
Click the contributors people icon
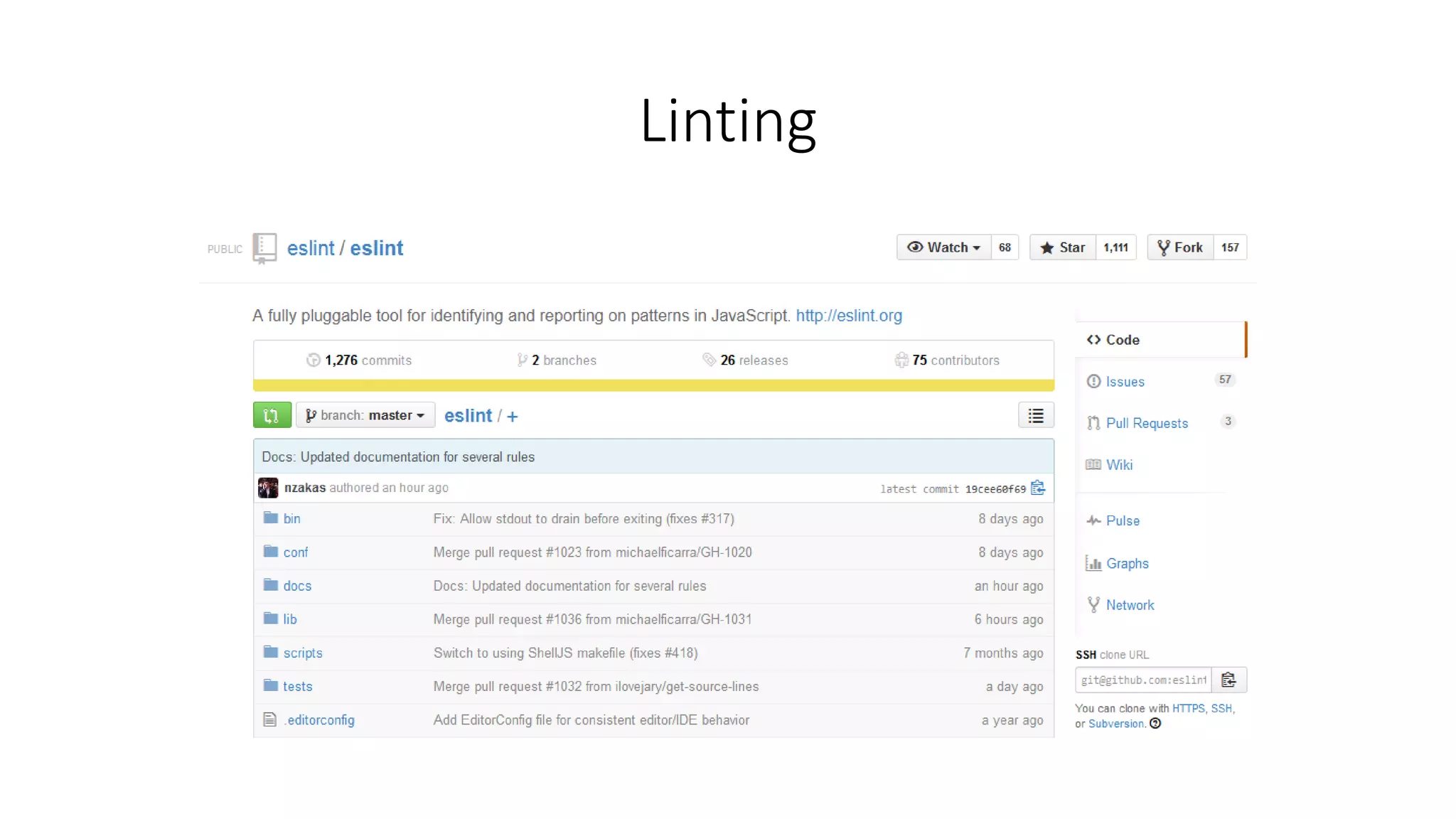pos(901,360)
